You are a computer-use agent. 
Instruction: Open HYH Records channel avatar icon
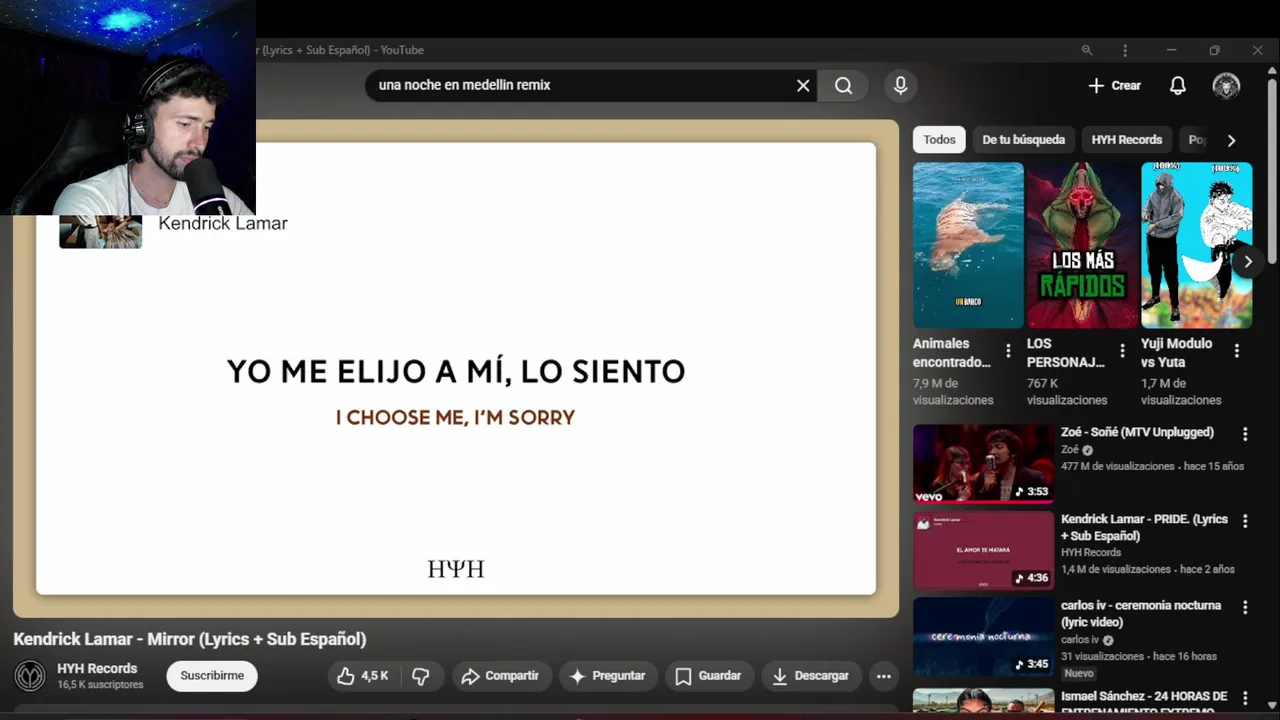30,676
